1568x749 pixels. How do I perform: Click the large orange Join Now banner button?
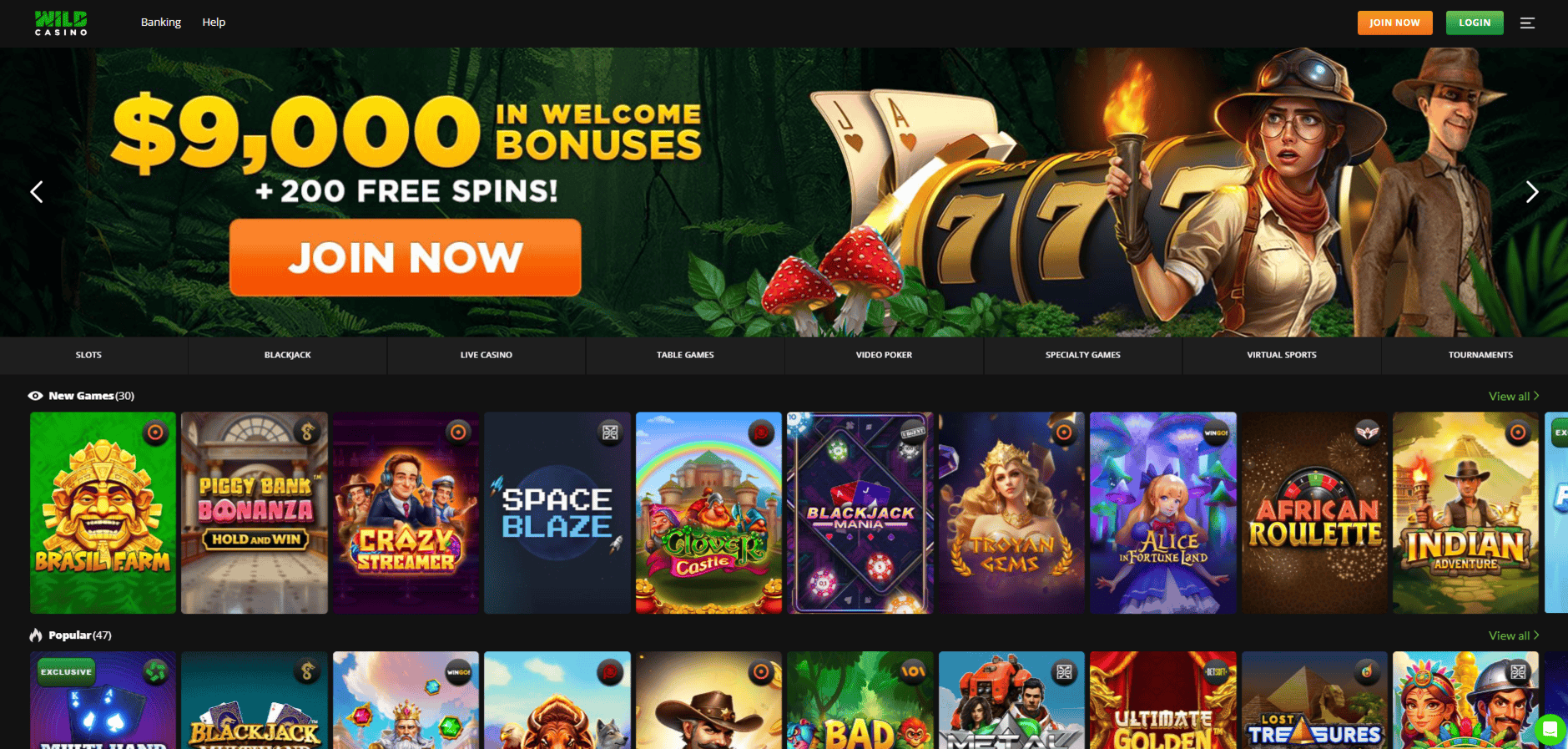point(406,257)
